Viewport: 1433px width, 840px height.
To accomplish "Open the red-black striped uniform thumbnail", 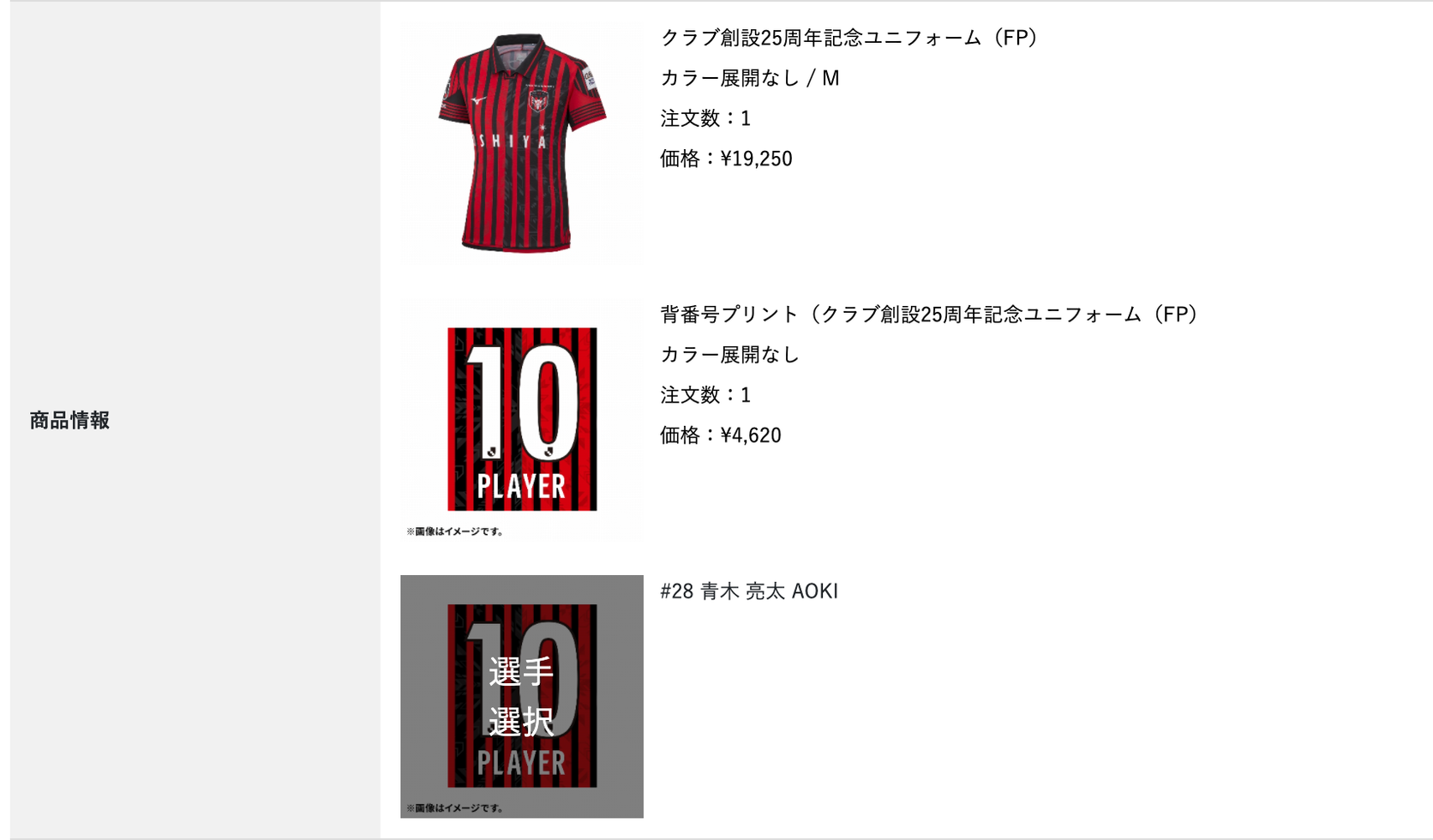I will point(522,141).
